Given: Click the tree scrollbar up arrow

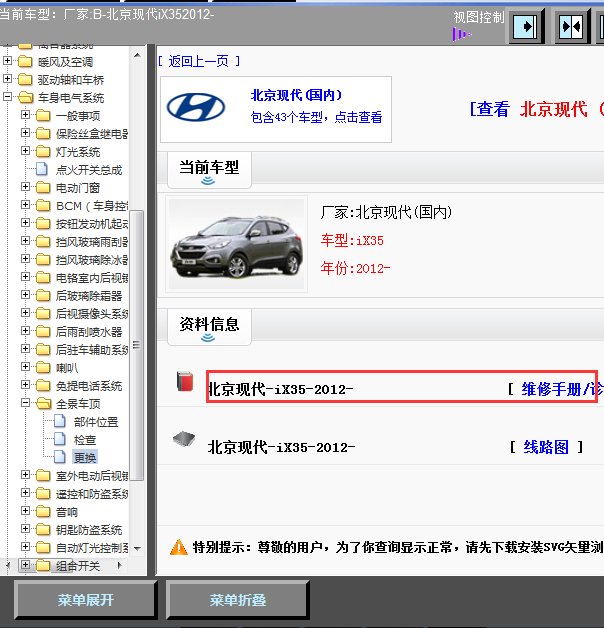Looking at the screenshot, I should [x=137, y=55].
